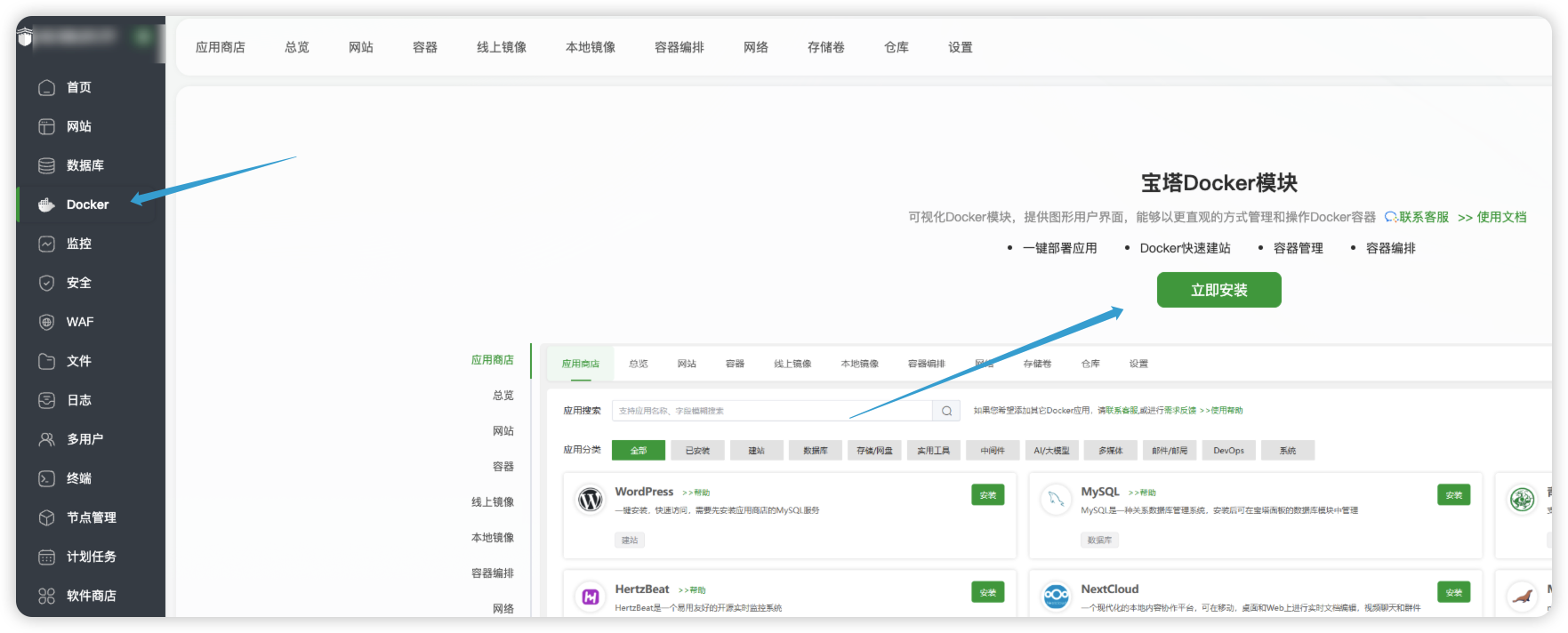Click the HertzBeat purple logo in the preview
This screenshot has height=633, width=1568.
click(591, 597)
